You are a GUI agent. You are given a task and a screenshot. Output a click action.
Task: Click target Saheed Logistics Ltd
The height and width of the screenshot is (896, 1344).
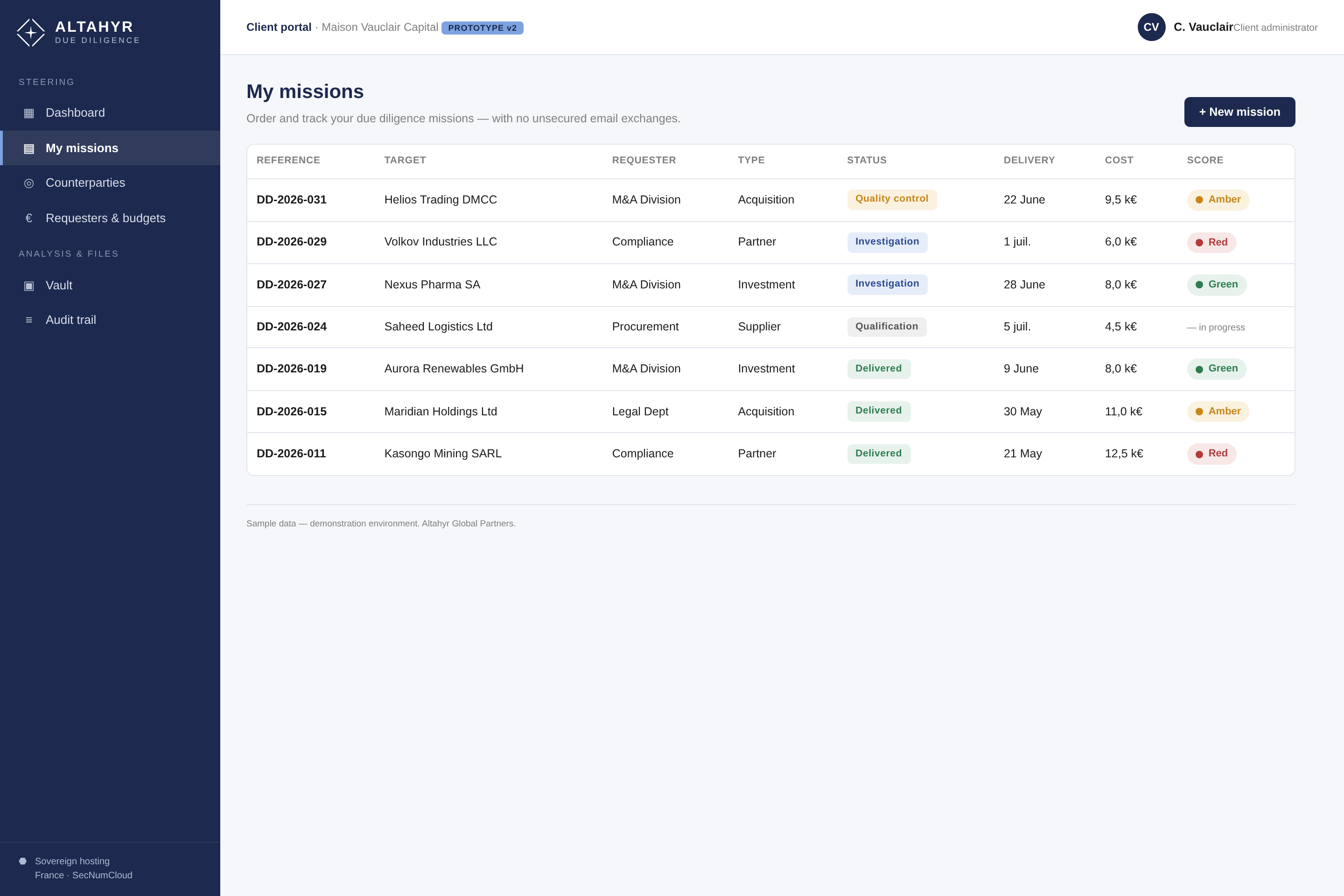click(438, 327)
